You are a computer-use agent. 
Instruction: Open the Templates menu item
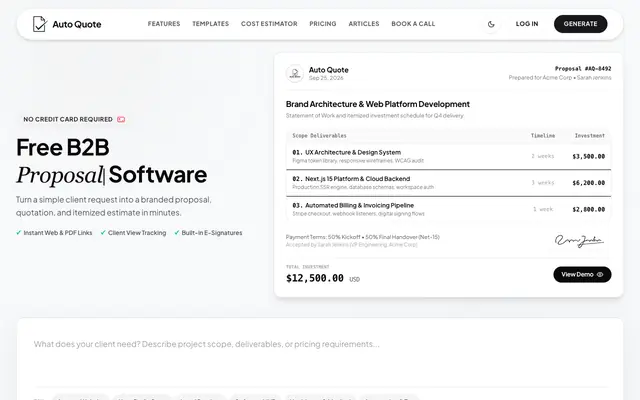211,24
